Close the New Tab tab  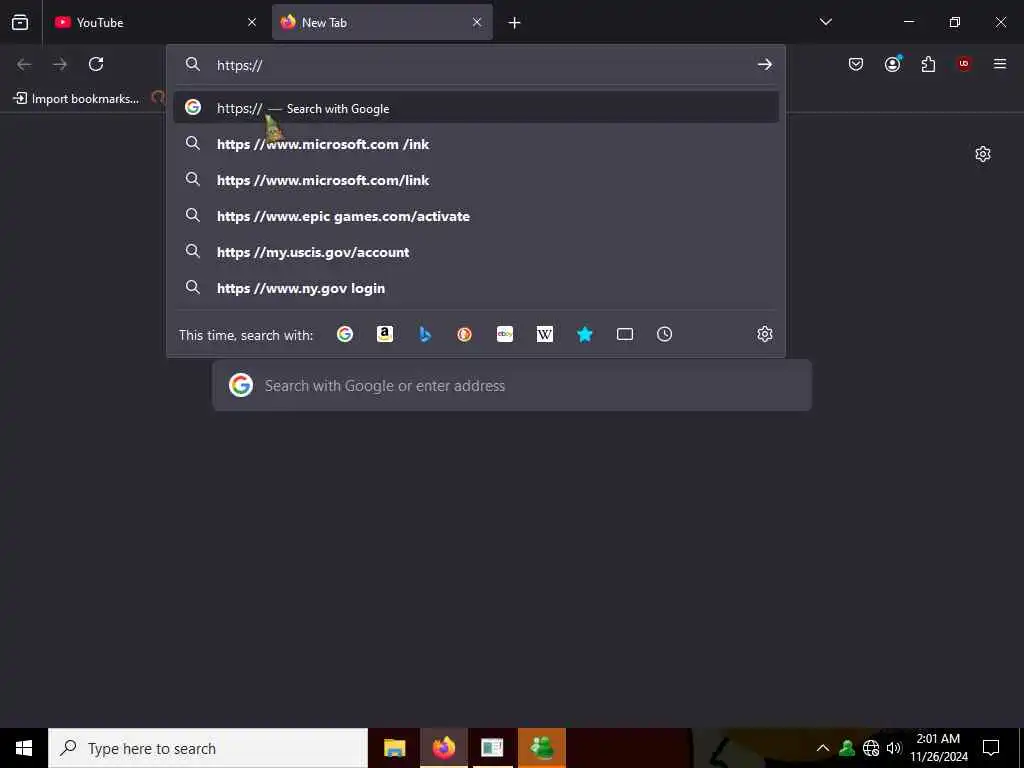pos(477,22)
